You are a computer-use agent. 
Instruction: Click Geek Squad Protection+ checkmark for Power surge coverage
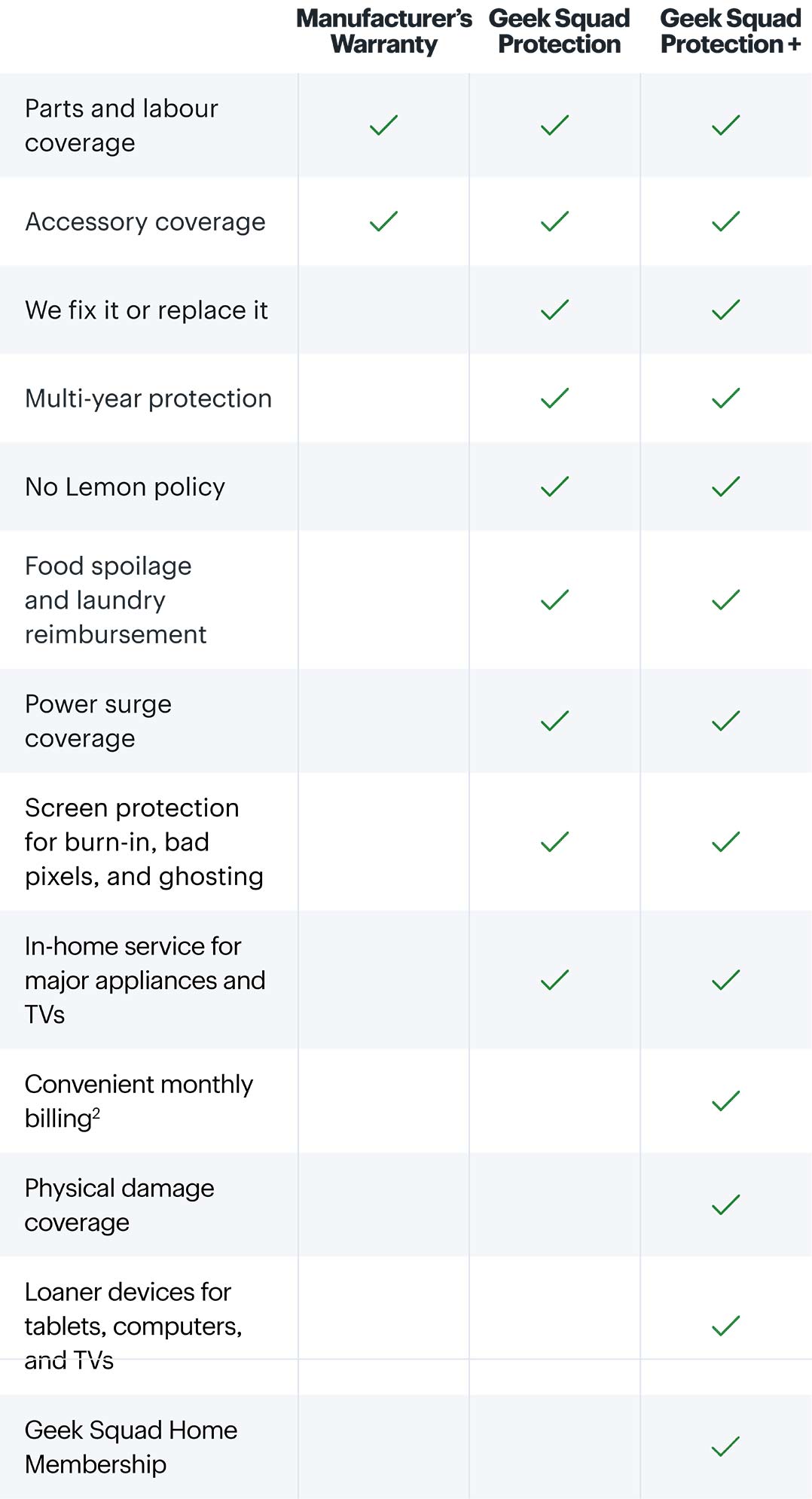(725, 721)
